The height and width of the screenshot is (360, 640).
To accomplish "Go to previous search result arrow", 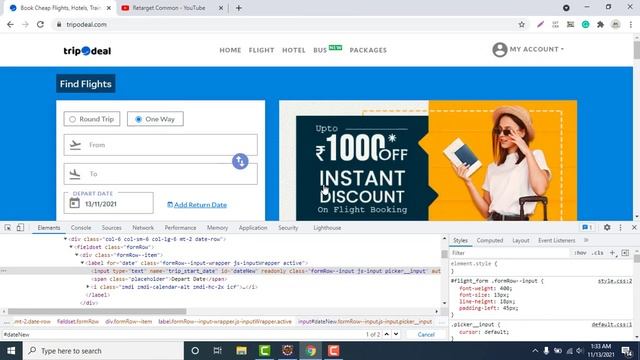I will tap(387, 334).
